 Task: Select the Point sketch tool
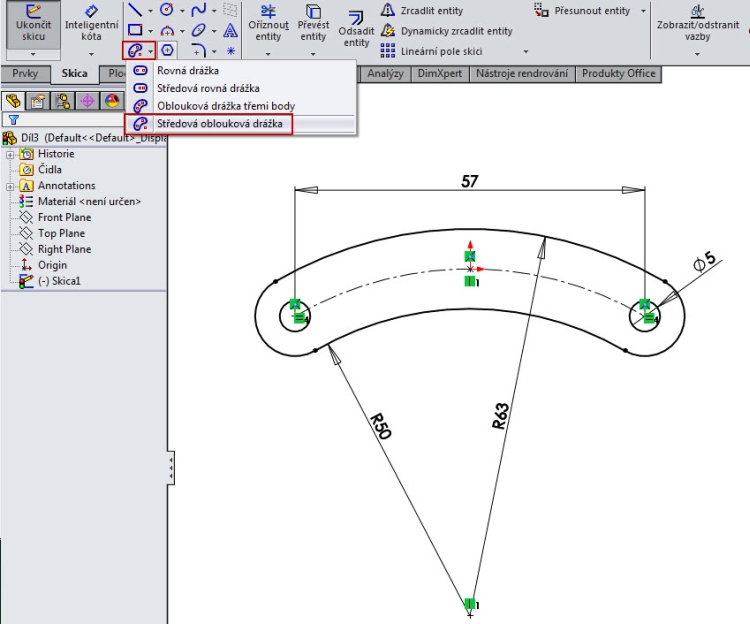tap(231, 51)
